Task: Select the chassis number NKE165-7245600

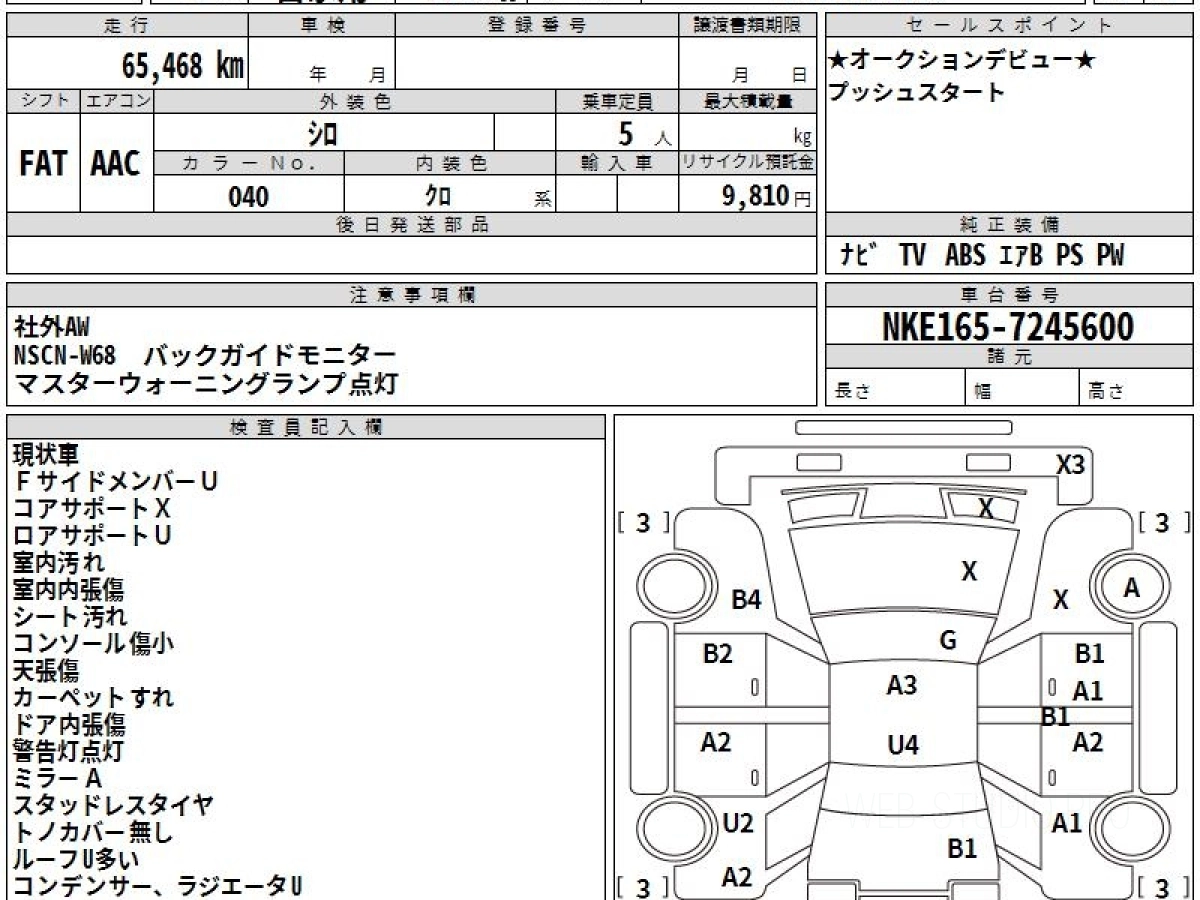Action: (x=1008, y=326)
